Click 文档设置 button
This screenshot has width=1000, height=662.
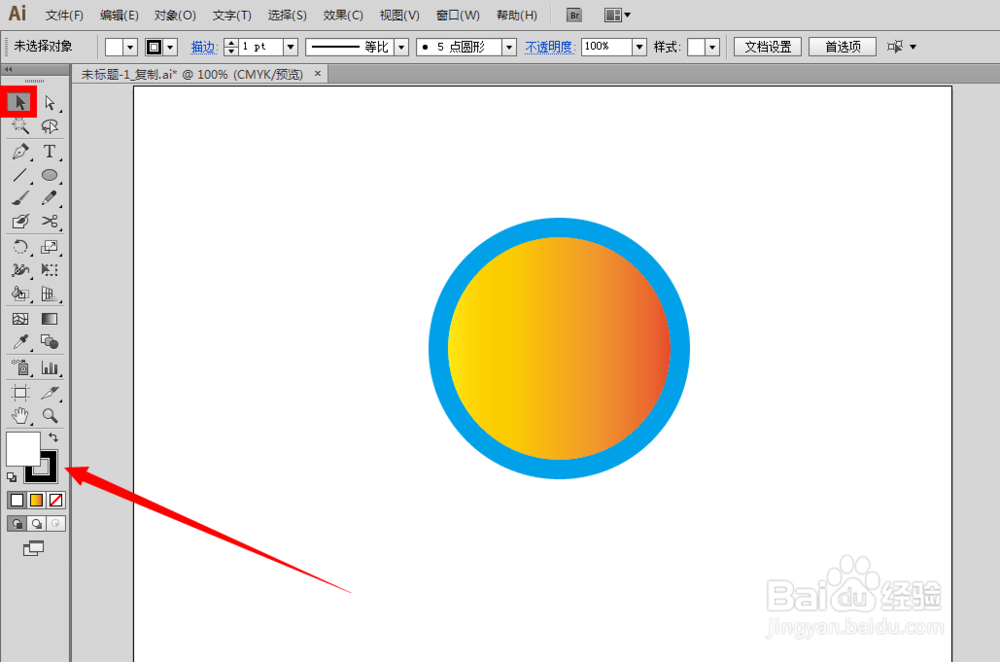pos(767,47)
